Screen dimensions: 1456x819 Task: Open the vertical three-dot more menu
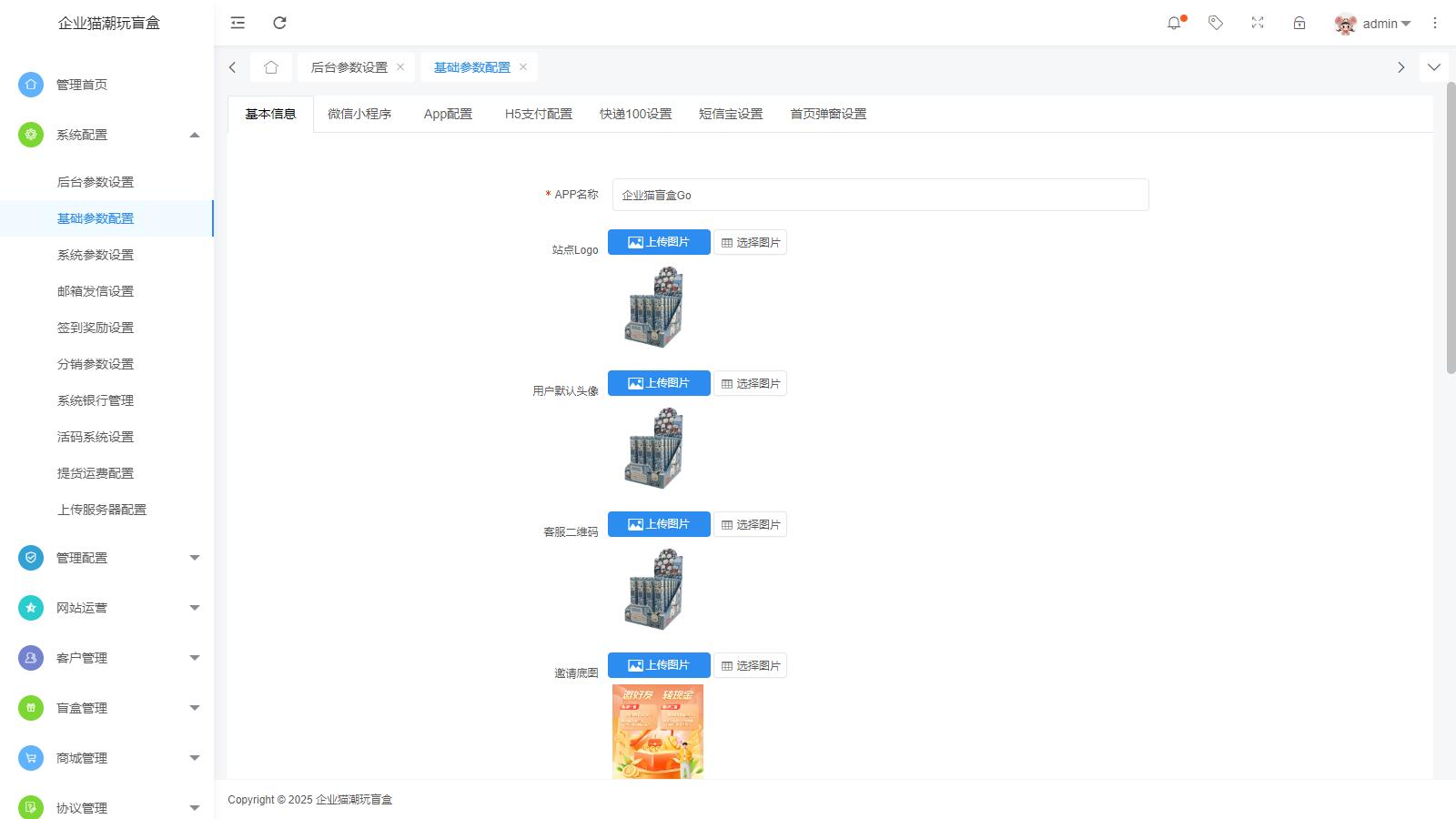click(1435, 23)
